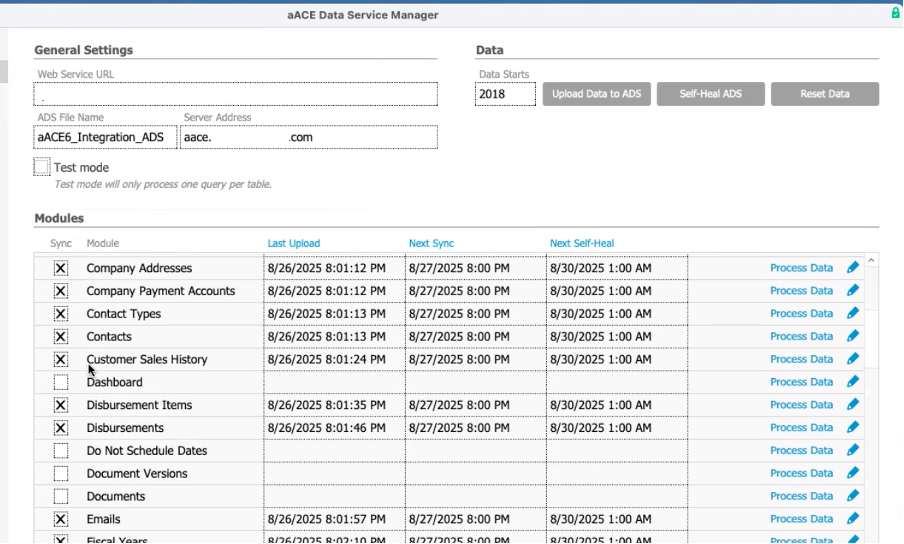Enable Sync for Dashboard module
This screenshot has width=904, height=544.
click(x=61, y=382)
